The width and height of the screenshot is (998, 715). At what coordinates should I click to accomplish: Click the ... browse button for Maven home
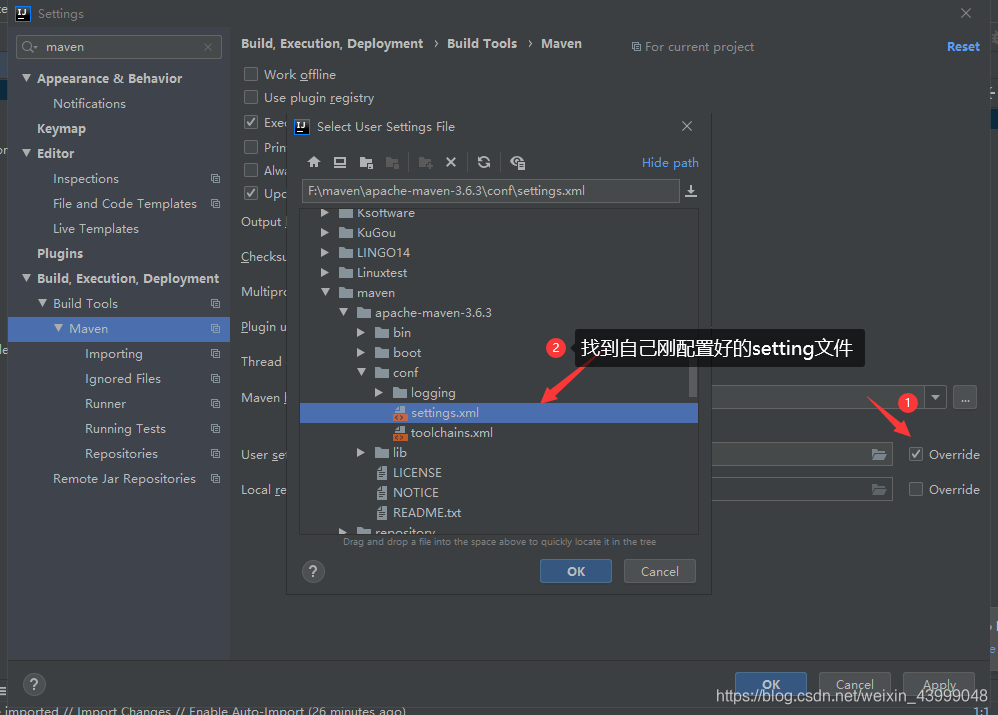pos(965,397)
